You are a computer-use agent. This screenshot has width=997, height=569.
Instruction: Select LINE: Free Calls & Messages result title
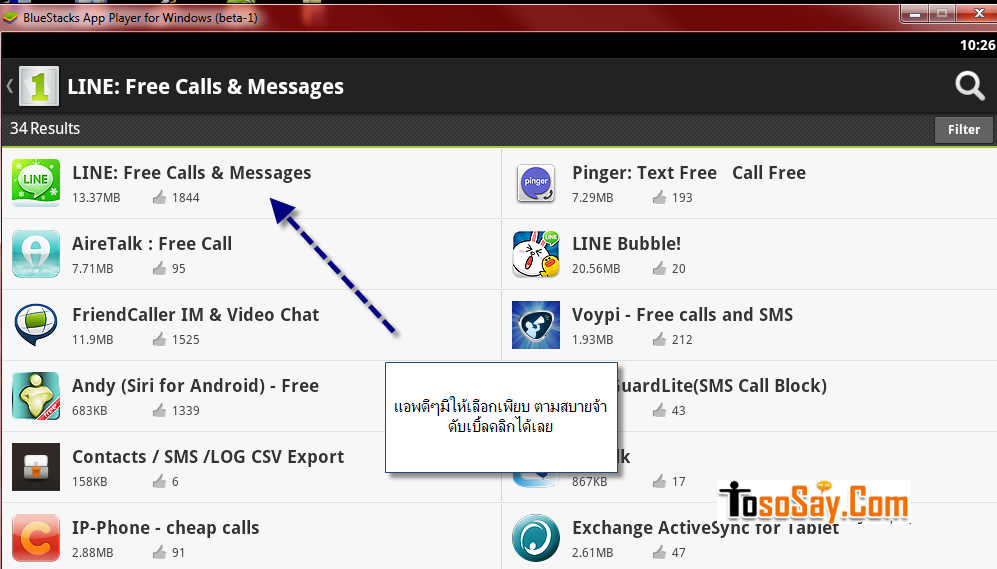(x=191, y=173)
